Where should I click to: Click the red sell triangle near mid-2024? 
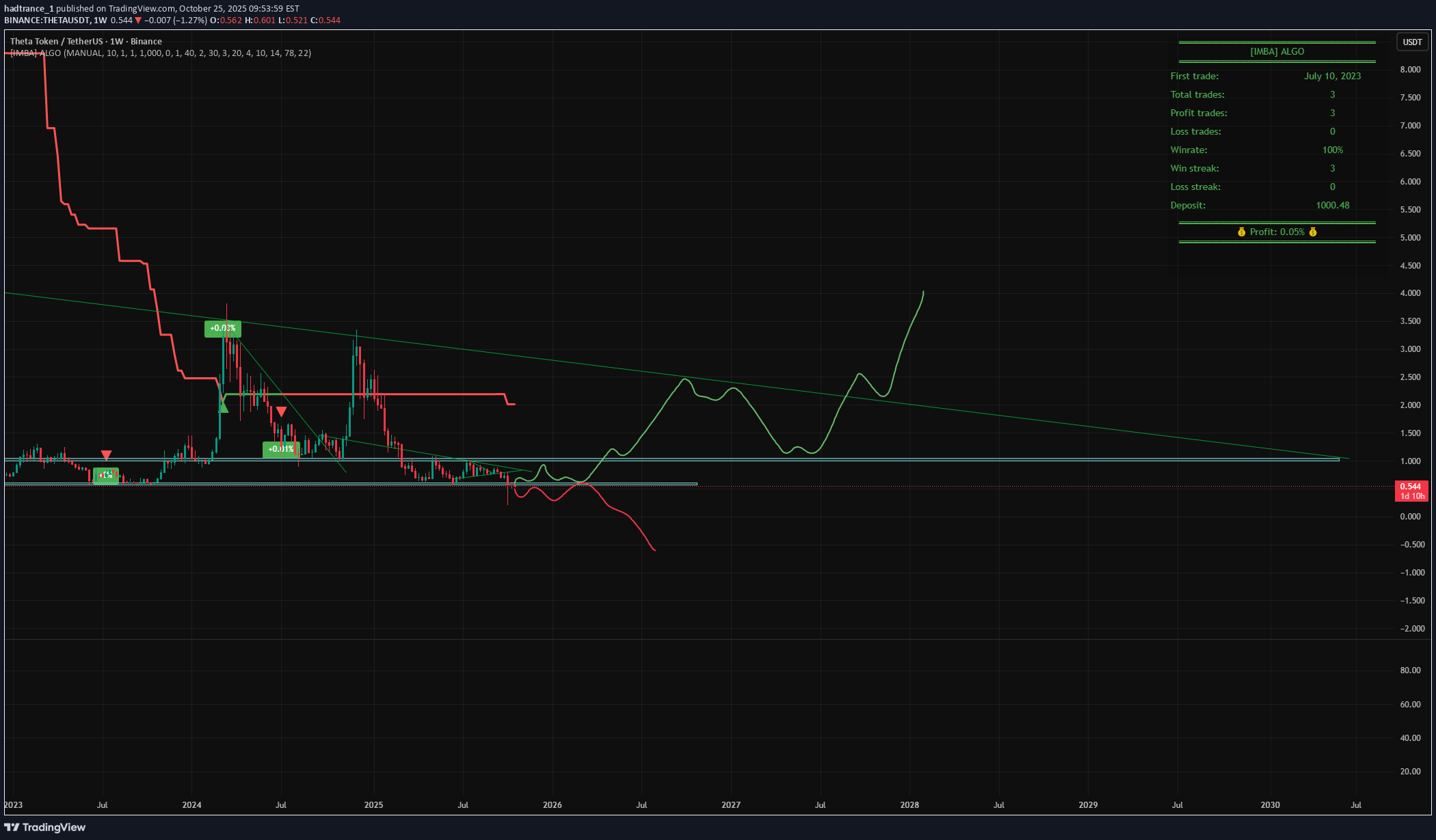(x=281, y=411)
